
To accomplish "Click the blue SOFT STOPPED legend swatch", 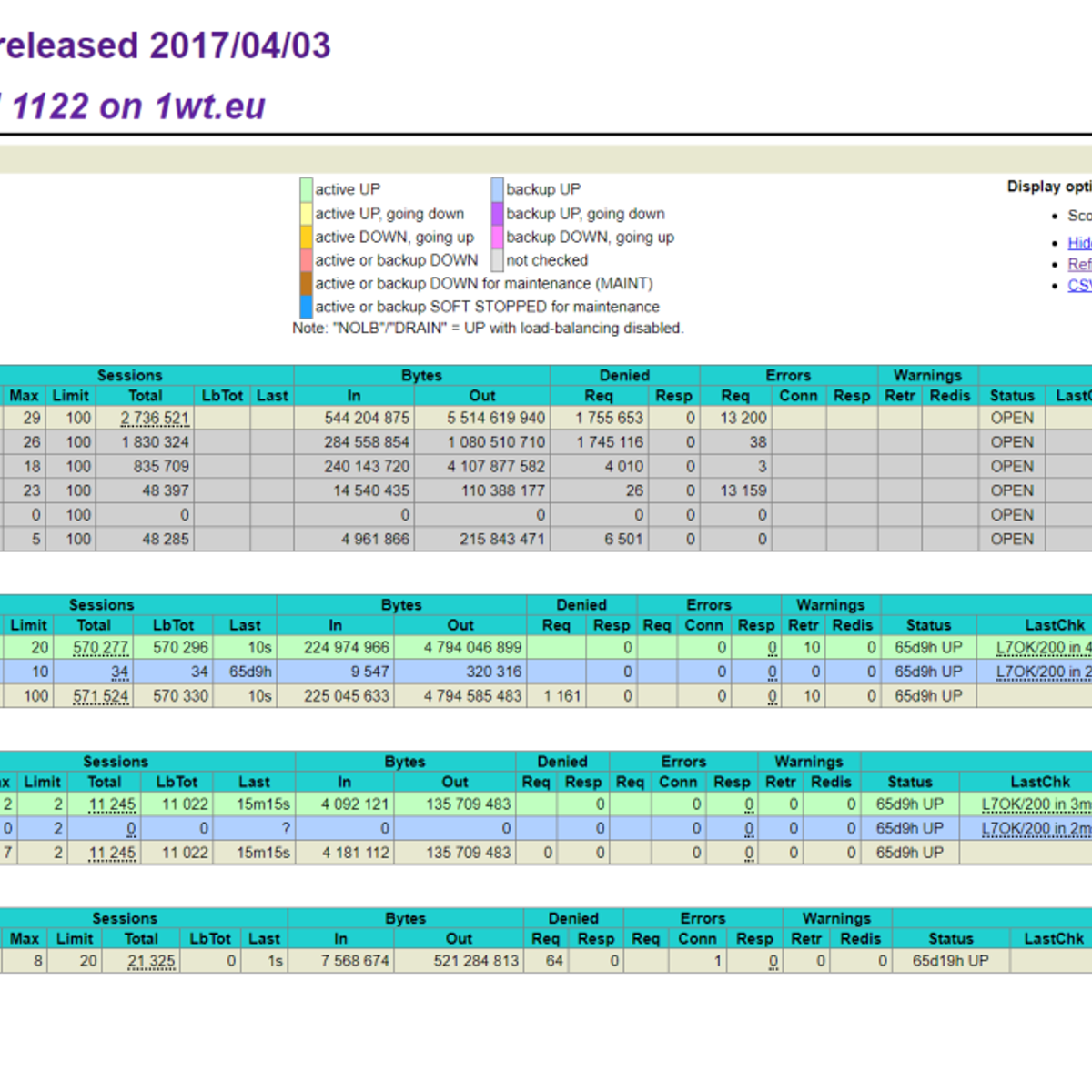I will (x=306, y=308).
